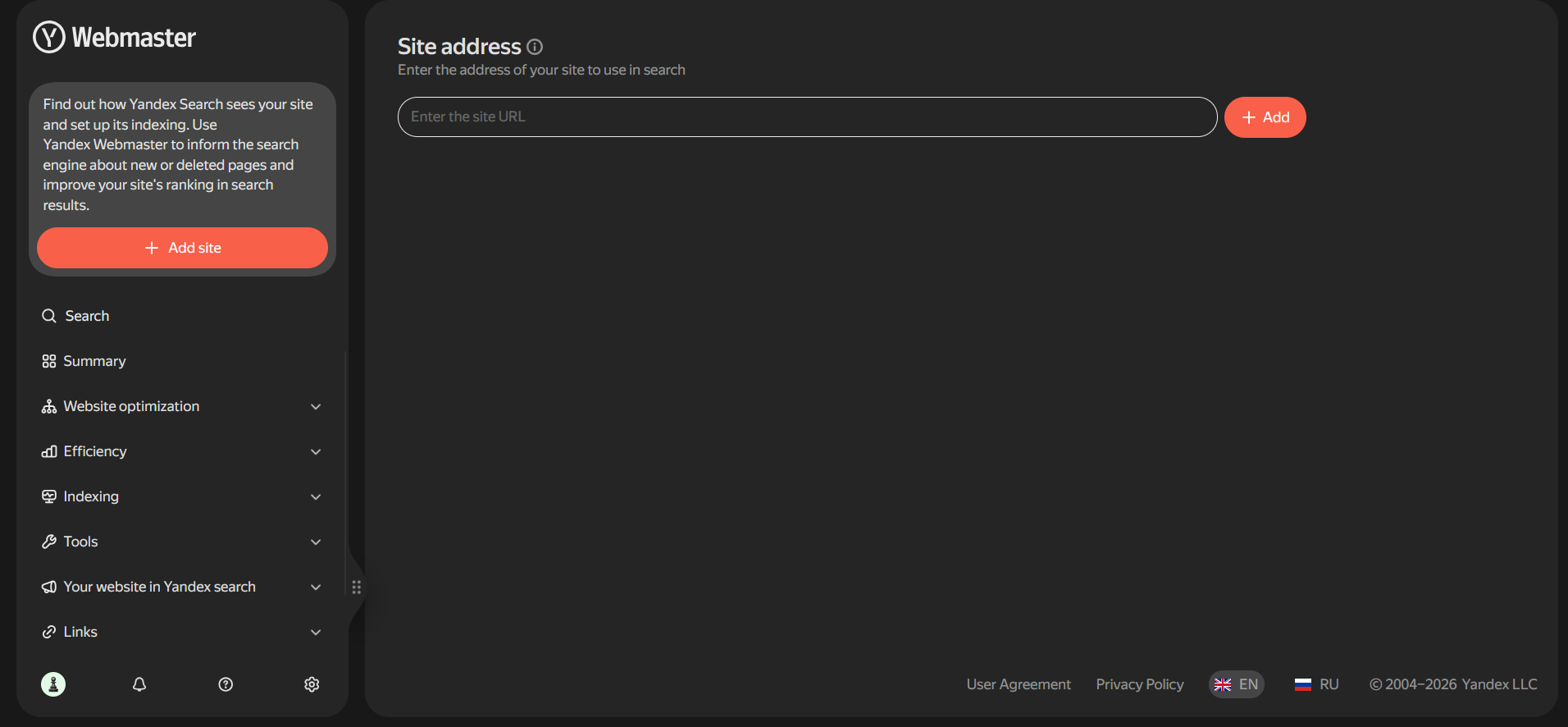Switch language to RU
The image size is (1568, 727).
point(1317,684)
